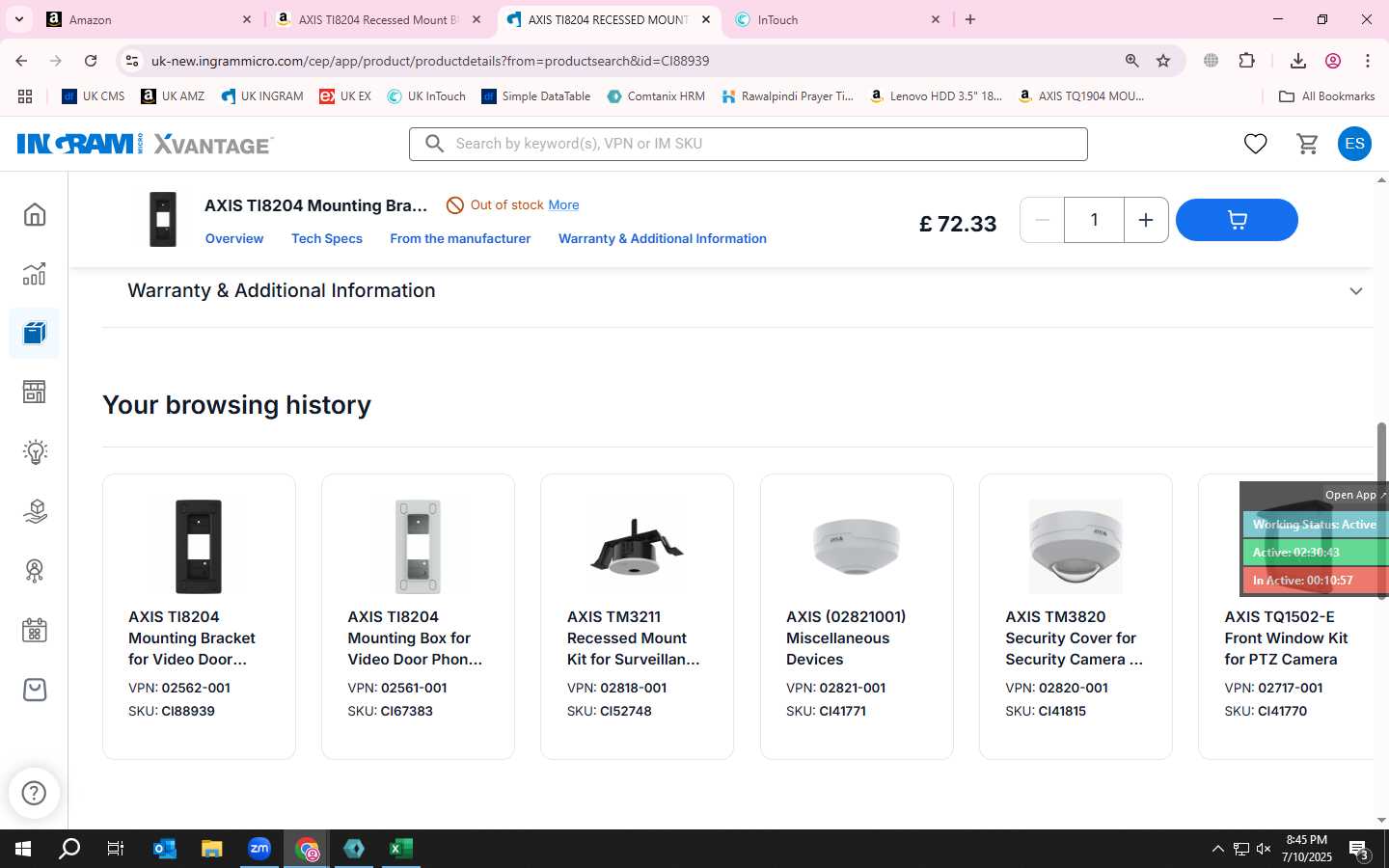Screen dimensions: 1389x868
Task: Open Windows Start menu
Action: coord(23,849)
